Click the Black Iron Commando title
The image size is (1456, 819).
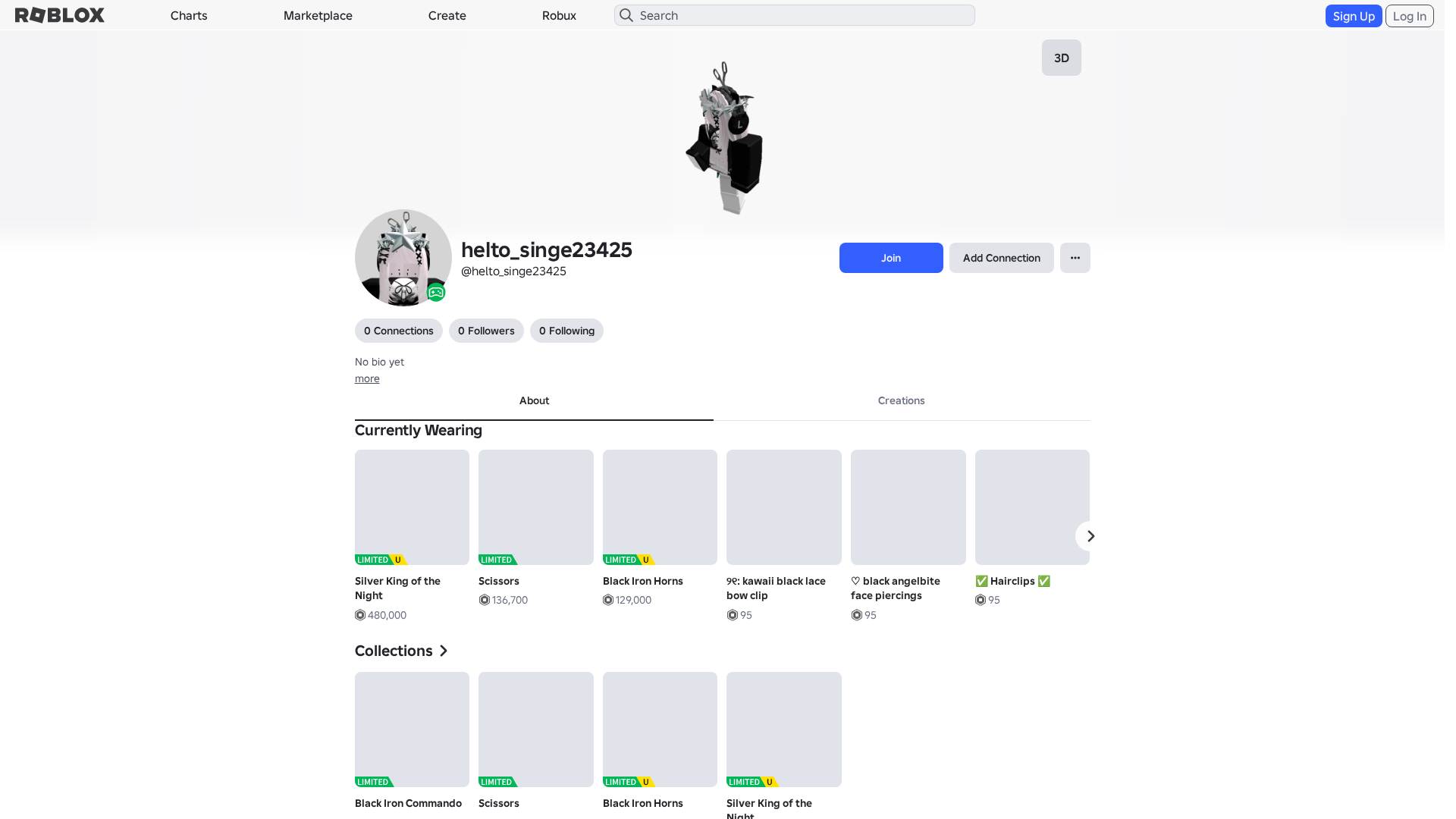click(x=408, y=803)
